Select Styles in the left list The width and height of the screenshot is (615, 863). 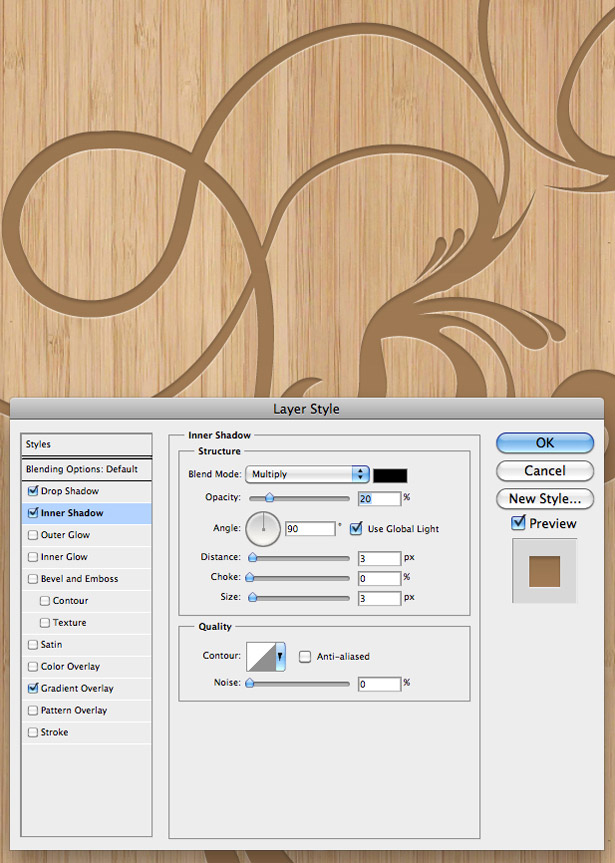(86, 444)
